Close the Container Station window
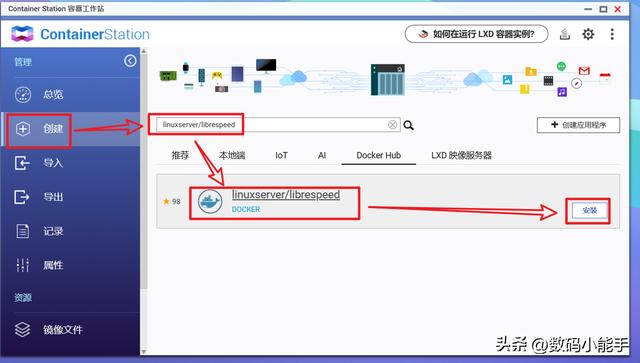Screen dimensions: 640x363 coord(618,9)
